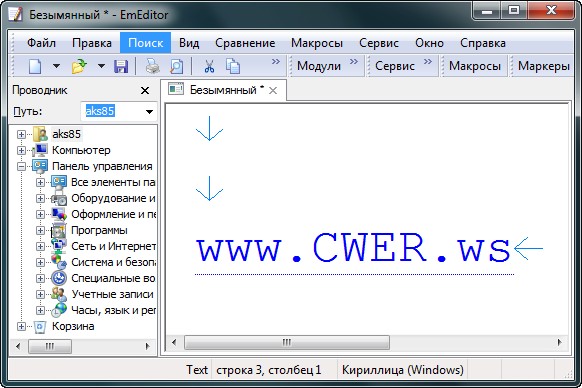582x388 pixels.
Task: Select the Безымянный document tab
Action: click(x=223, y=90)
